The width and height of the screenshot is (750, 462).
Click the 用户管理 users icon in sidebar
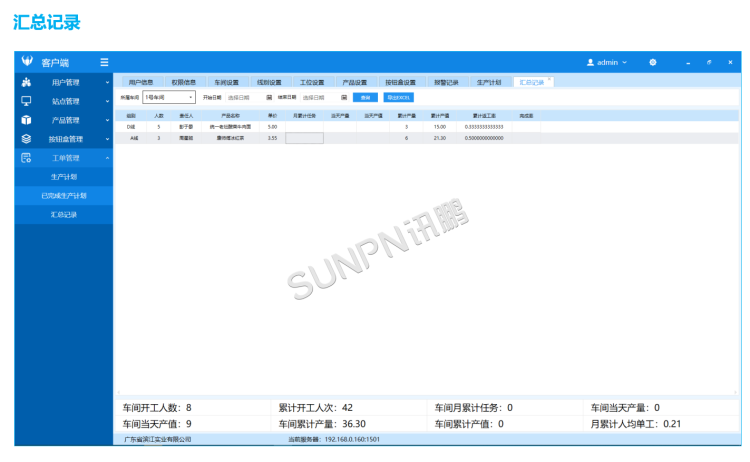coord(26,82)
